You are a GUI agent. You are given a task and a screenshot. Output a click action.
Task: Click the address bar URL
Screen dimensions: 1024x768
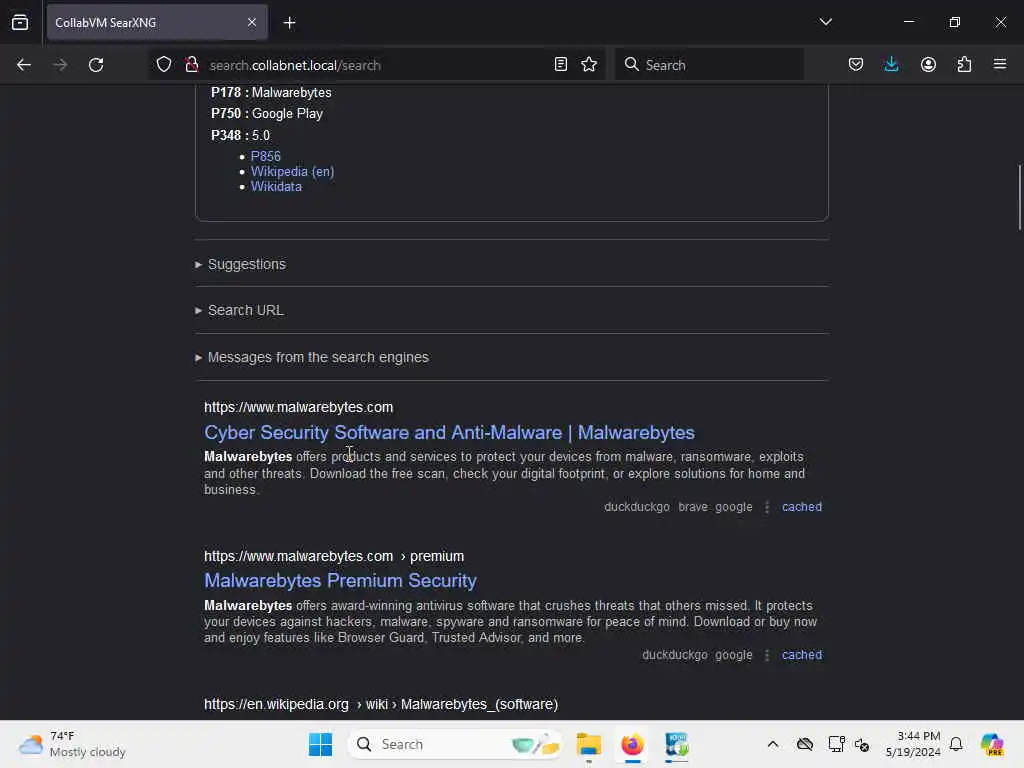point(295,65)
